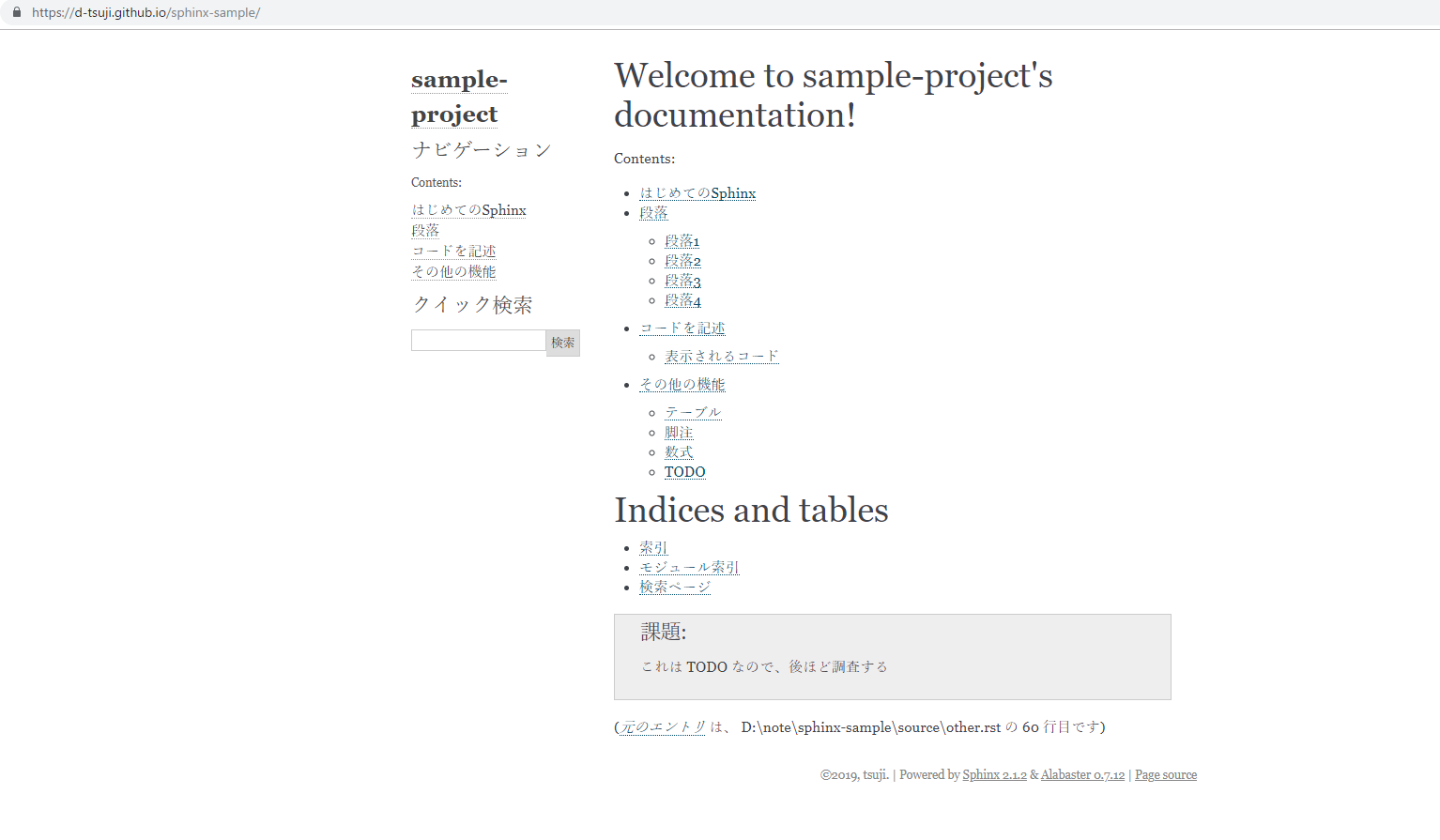Open the テーブル section link
Screen dimensions: 1440x840
[x=692, y=412]
